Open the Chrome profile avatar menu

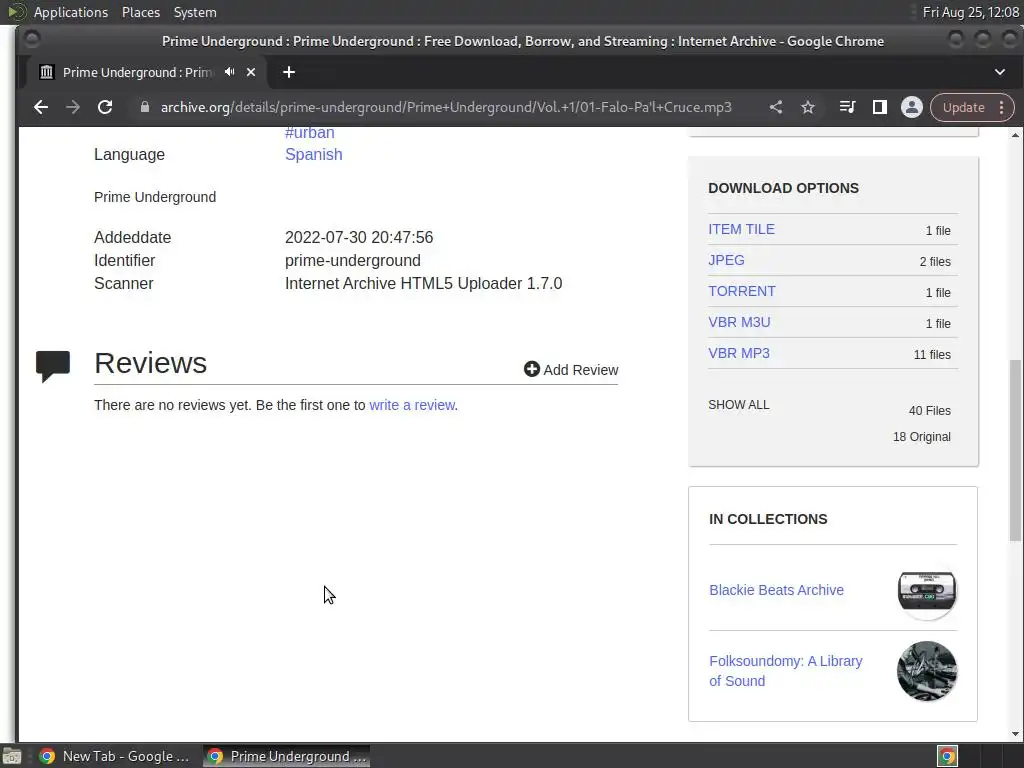[x=912, y=107]
